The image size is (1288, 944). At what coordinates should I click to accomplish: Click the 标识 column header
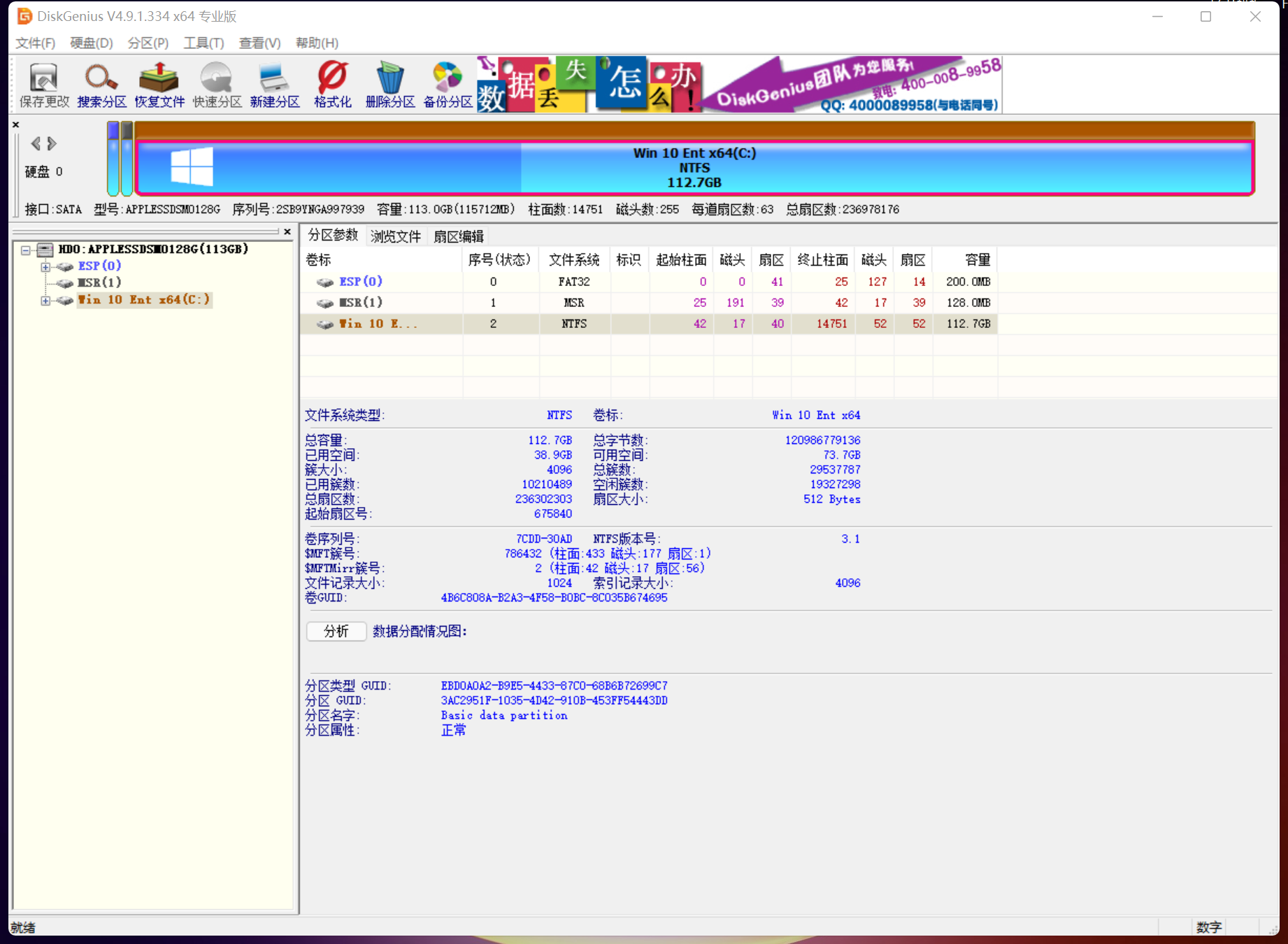[629, 260]
